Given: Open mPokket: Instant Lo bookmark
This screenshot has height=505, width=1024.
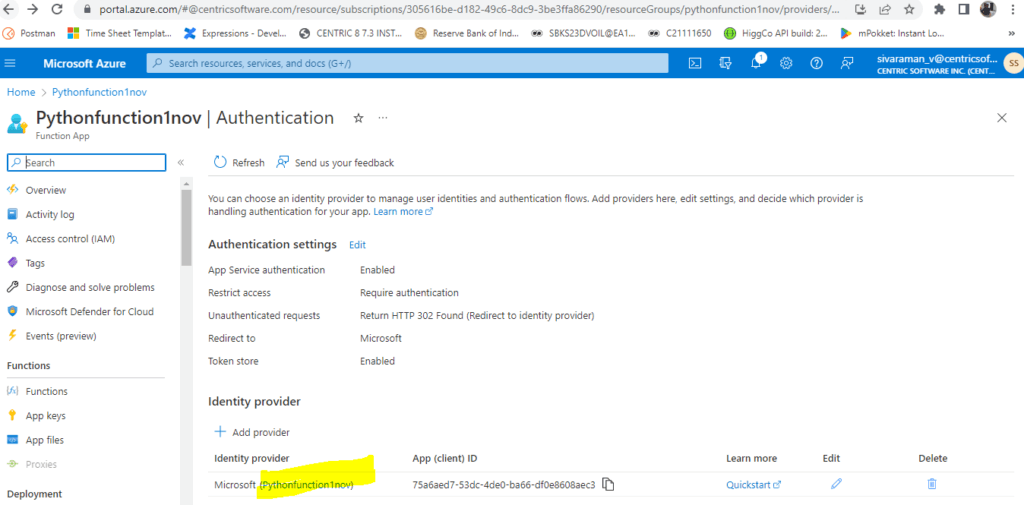Looking at the screenshot, I should (892, 33).
